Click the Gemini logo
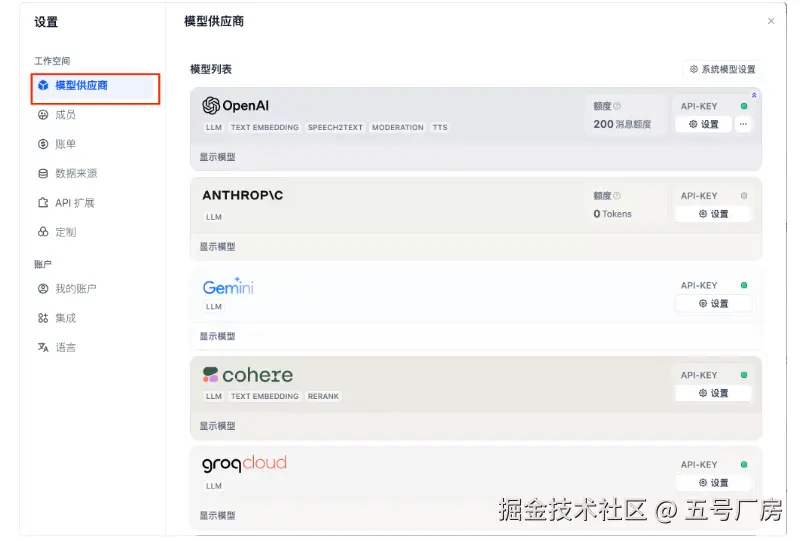801x541 pixels. 228,286
